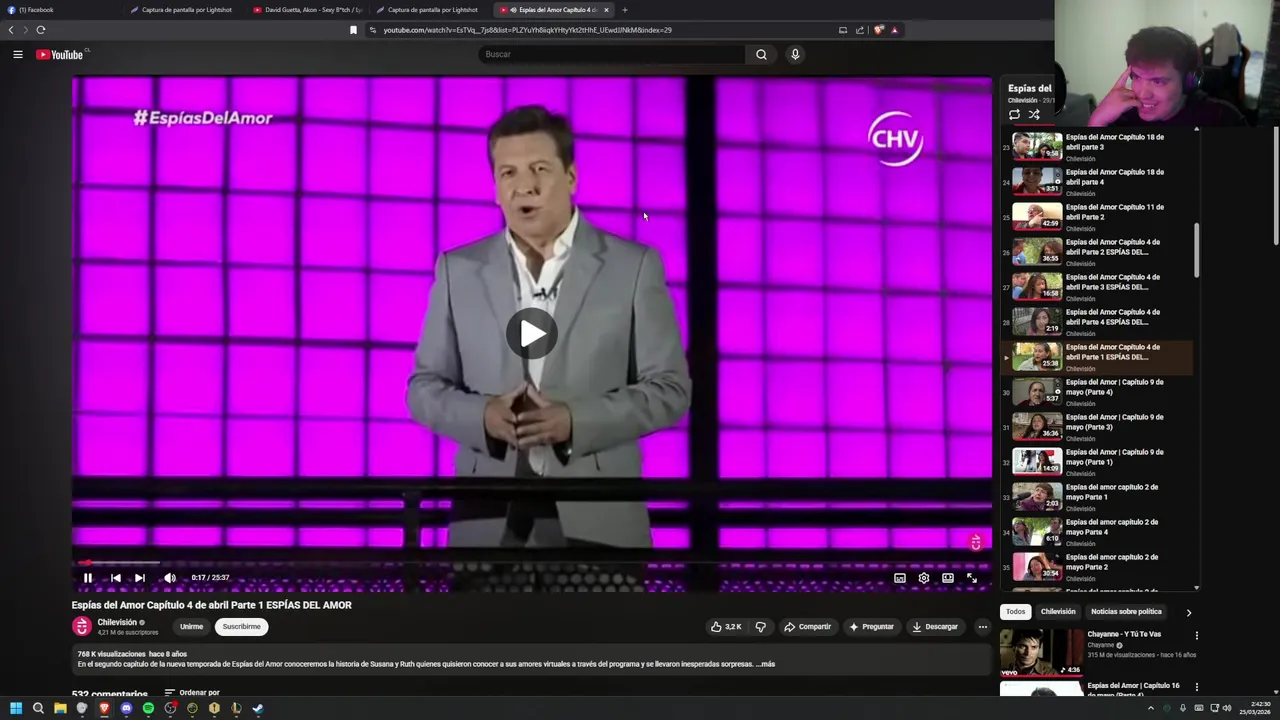Screen dimensions: 1280x720
Task: Select 'Capítulo 9 de mayo (Parte 1)'
Action: (x=1097, y=462)
